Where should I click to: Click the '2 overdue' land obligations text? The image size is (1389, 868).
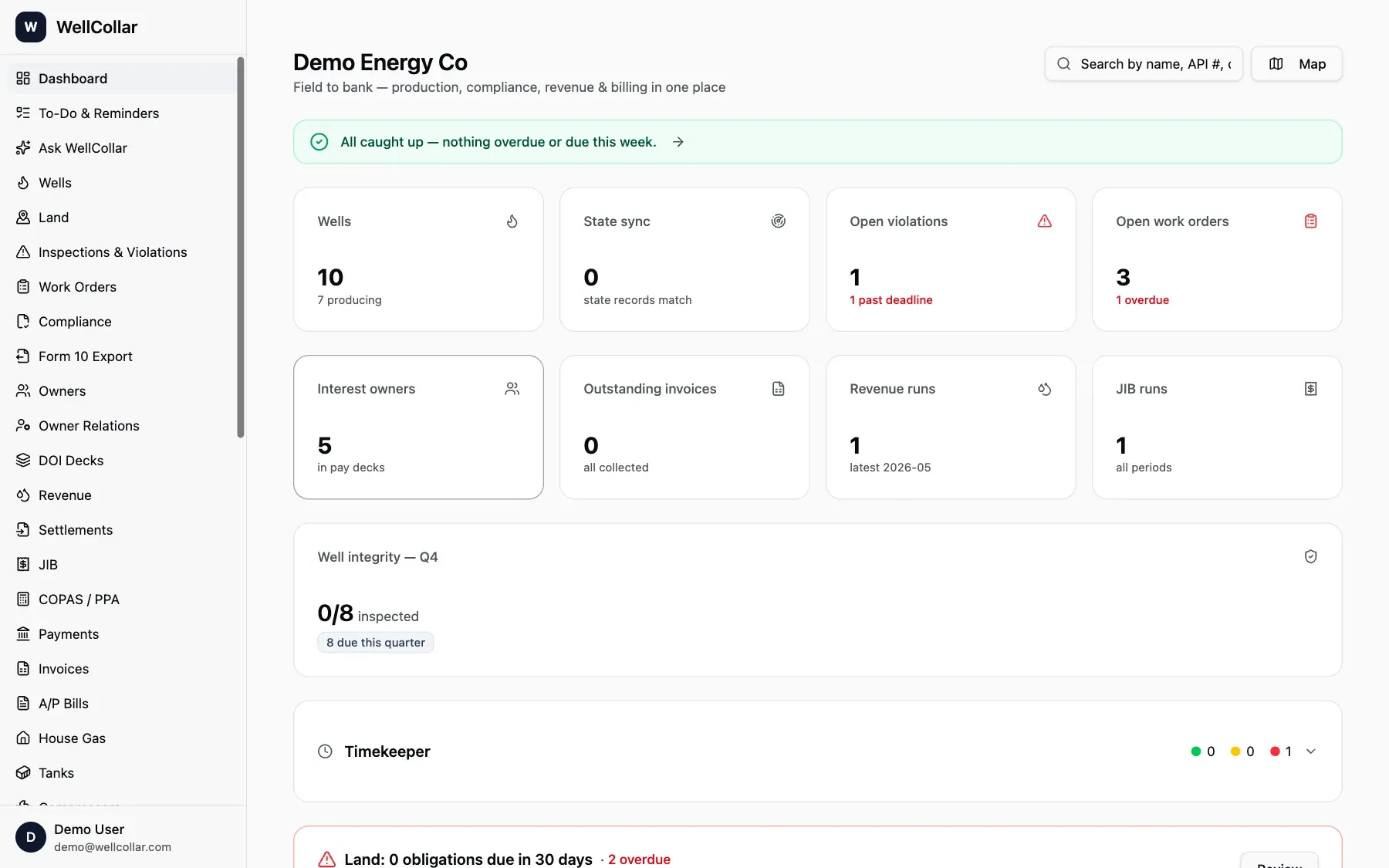[x=639, y=860]
